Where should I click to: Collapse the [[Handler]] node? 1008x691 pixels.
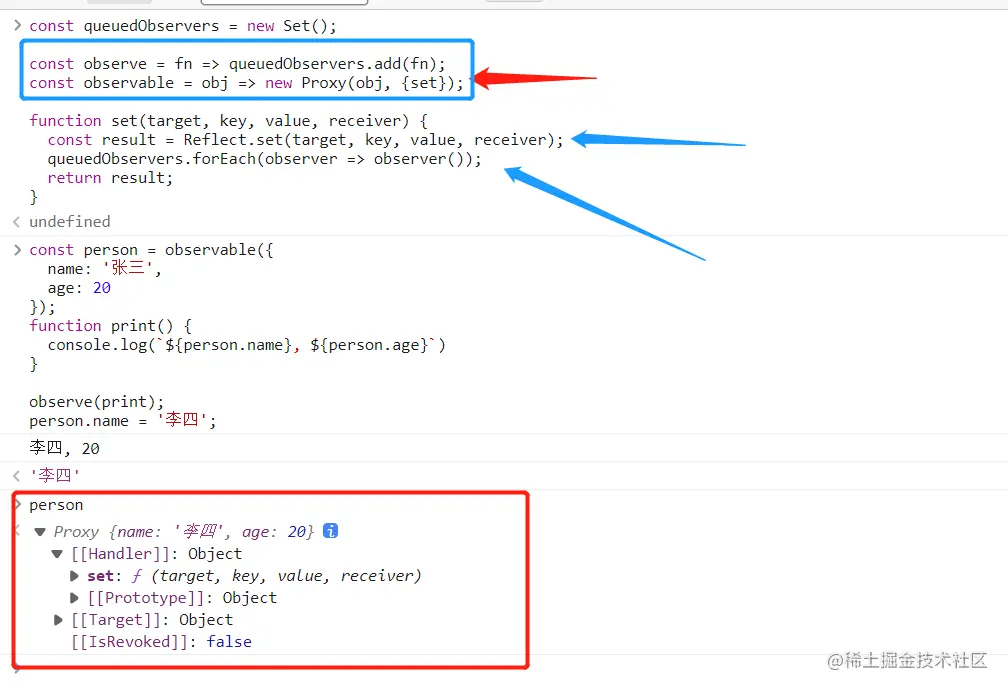pyautogui.click(x=57, y=553)
